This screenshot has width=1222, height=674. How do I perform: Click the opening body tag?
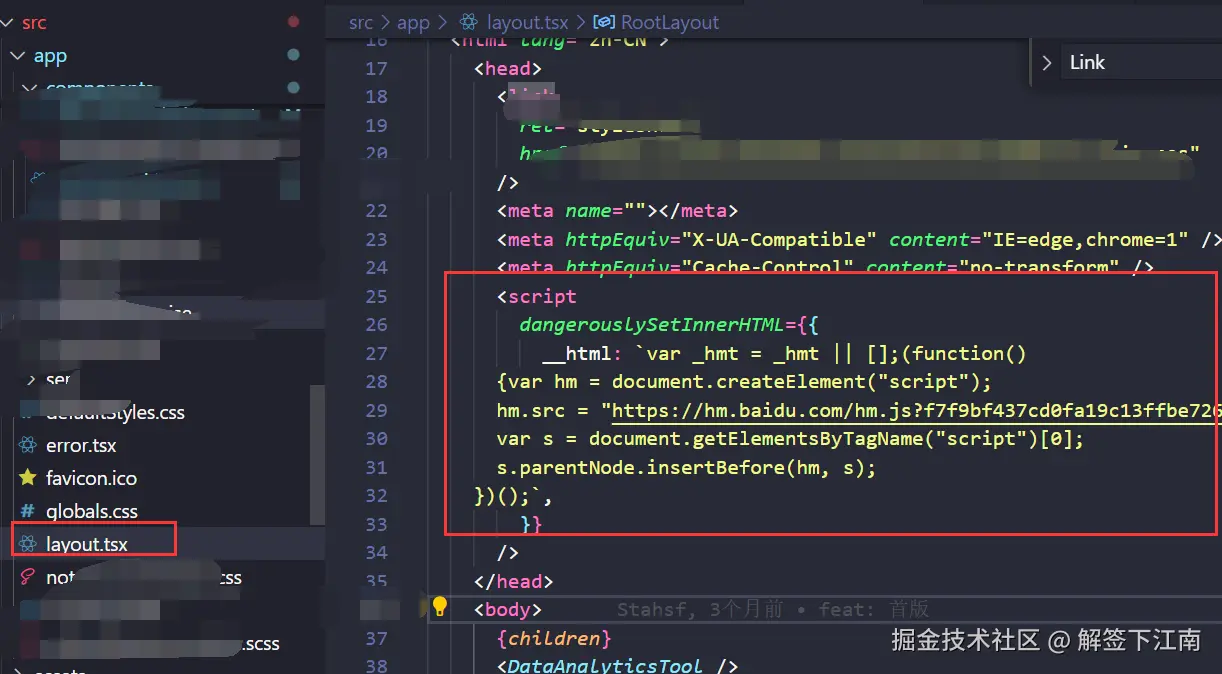tap(508, 609)
